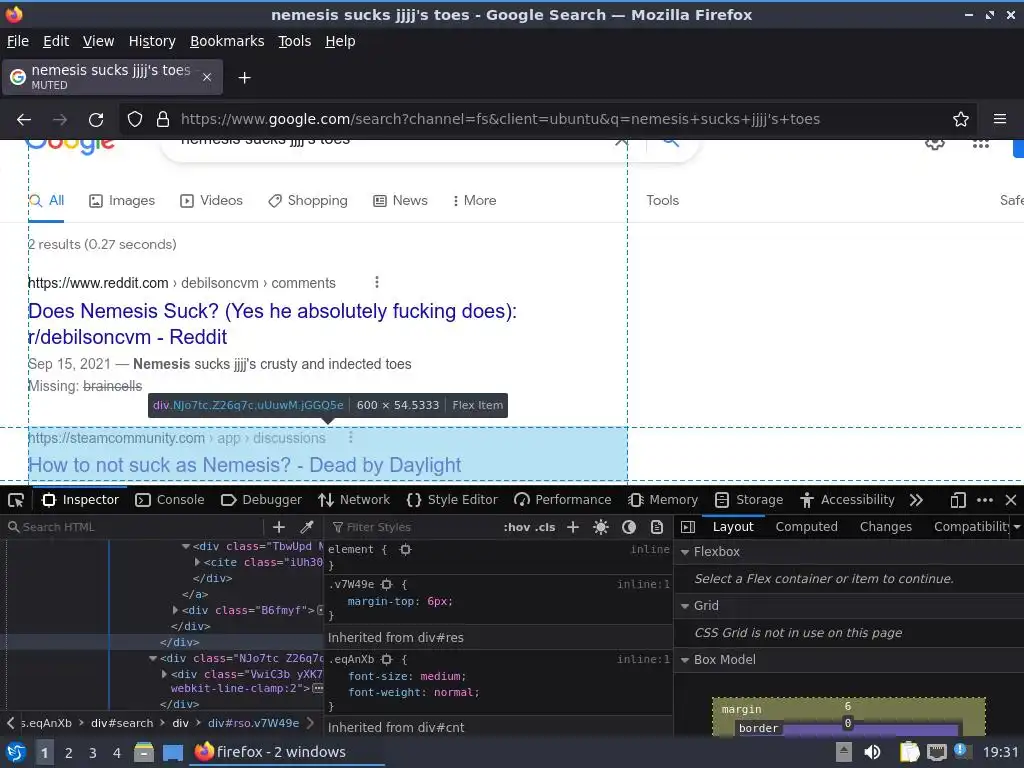Image resolution: width=1024 pixels, height=768 pixels.
Task: Open DevTools three-dot options menu
Action: click(x=985, y=500)
